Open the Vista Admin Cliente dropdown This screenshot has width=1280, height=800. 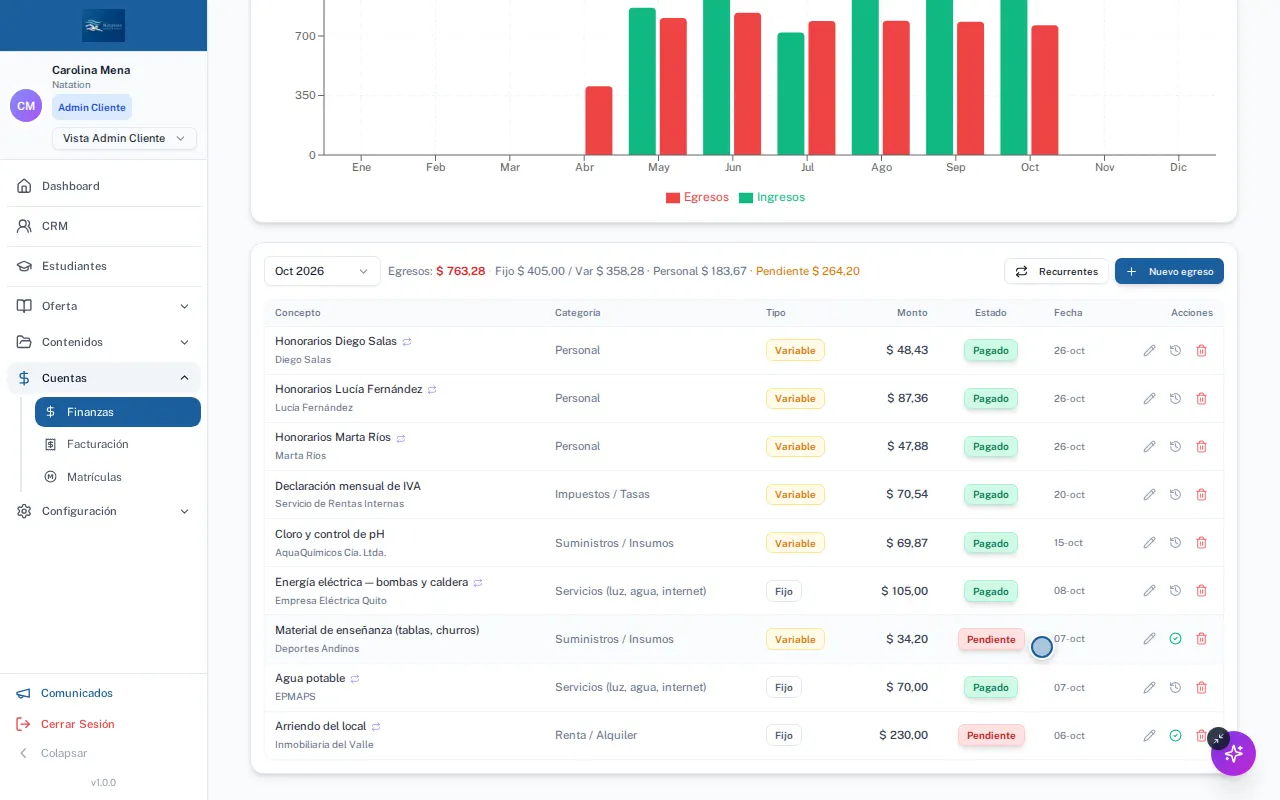(124, 138)
